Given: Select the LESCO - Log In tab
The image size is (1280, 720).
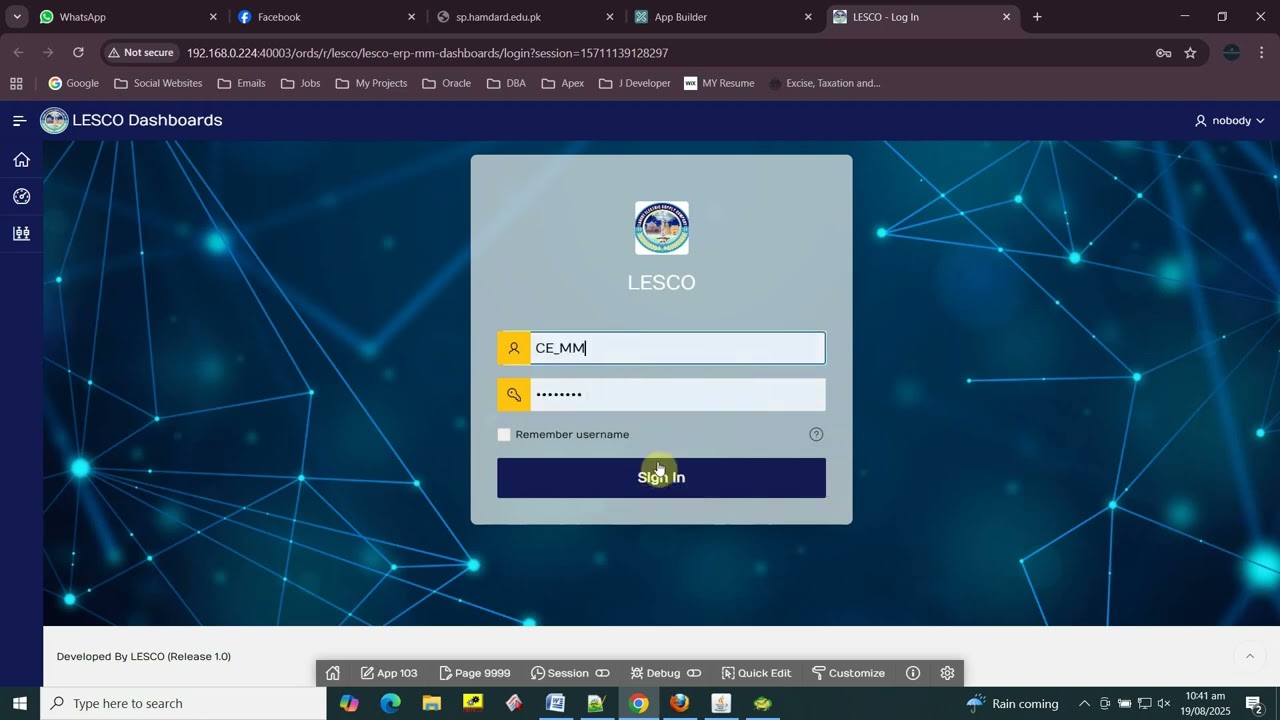Looking at the screenshot, I should click(x=920, y=17).
